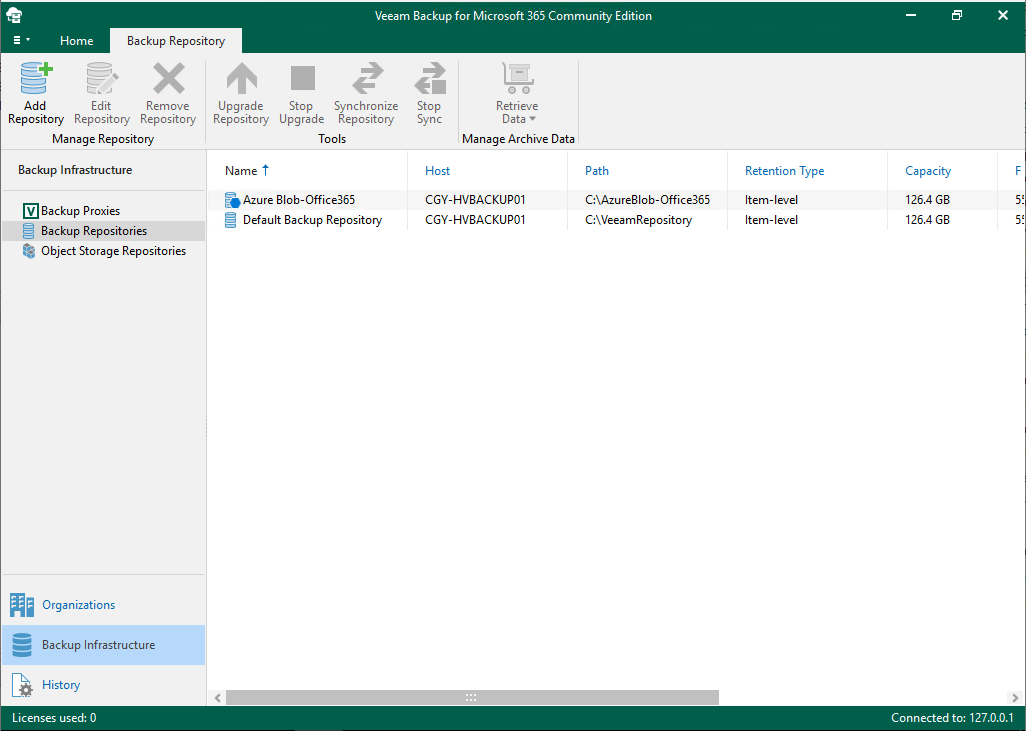Click the C:\VeeamRepository path cell
Screen dimensions: 1026x731
tap(638, 220)
